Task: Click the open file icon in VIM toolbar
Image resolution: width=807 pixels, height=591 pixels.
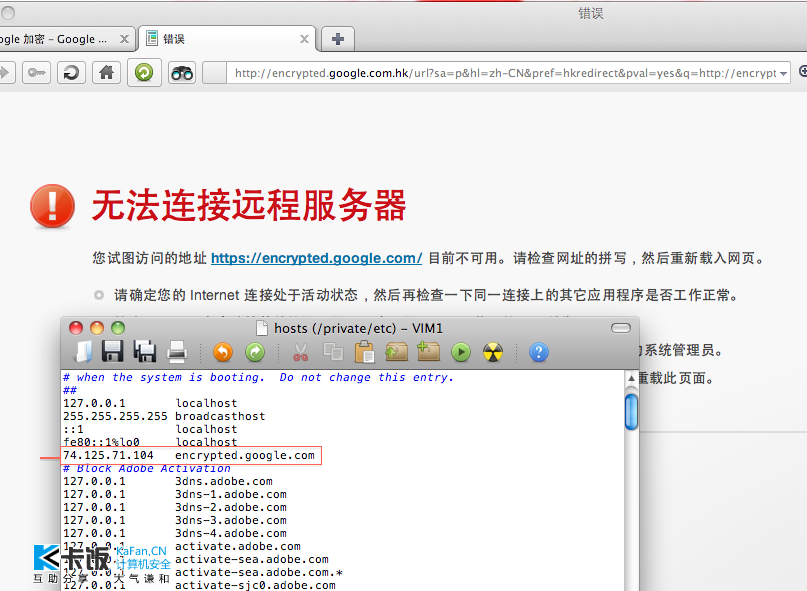Action: tap(83, 352)
